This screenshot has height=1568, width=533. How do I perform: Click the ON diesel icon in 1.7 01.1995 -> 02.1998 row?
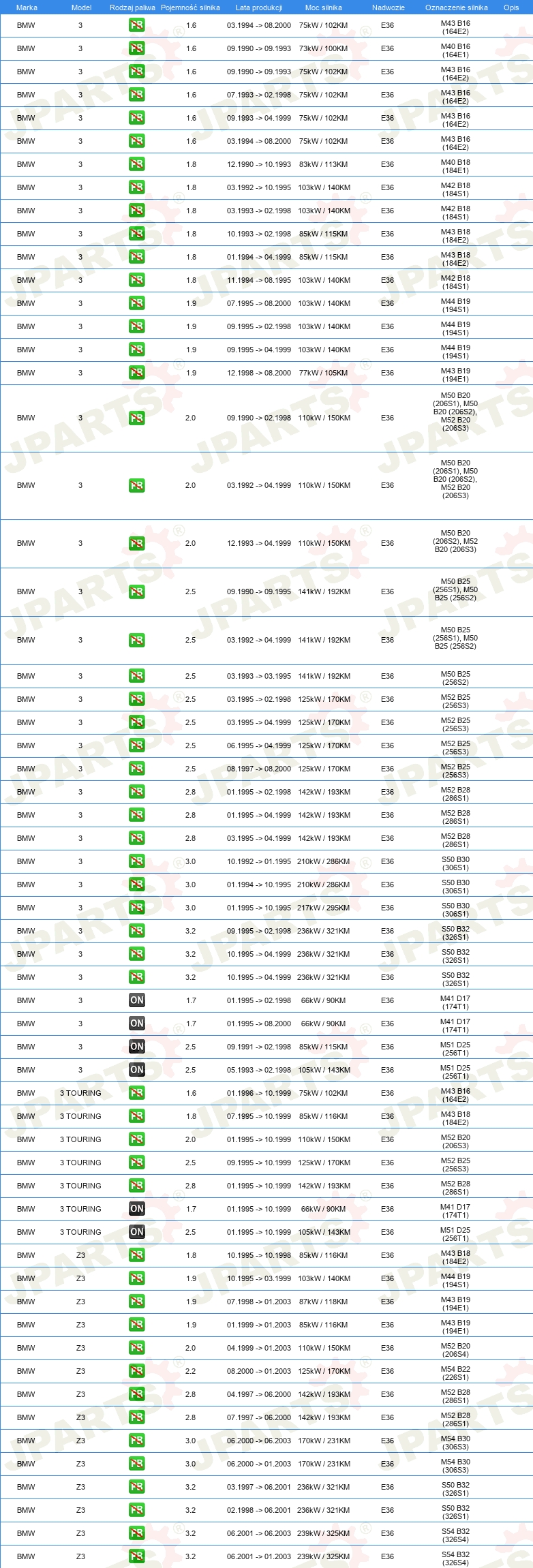[136, 1000]
